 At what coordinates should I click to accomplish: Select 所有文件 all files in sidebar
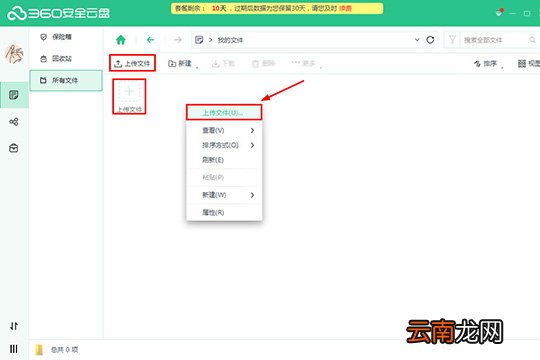(66, 81)
